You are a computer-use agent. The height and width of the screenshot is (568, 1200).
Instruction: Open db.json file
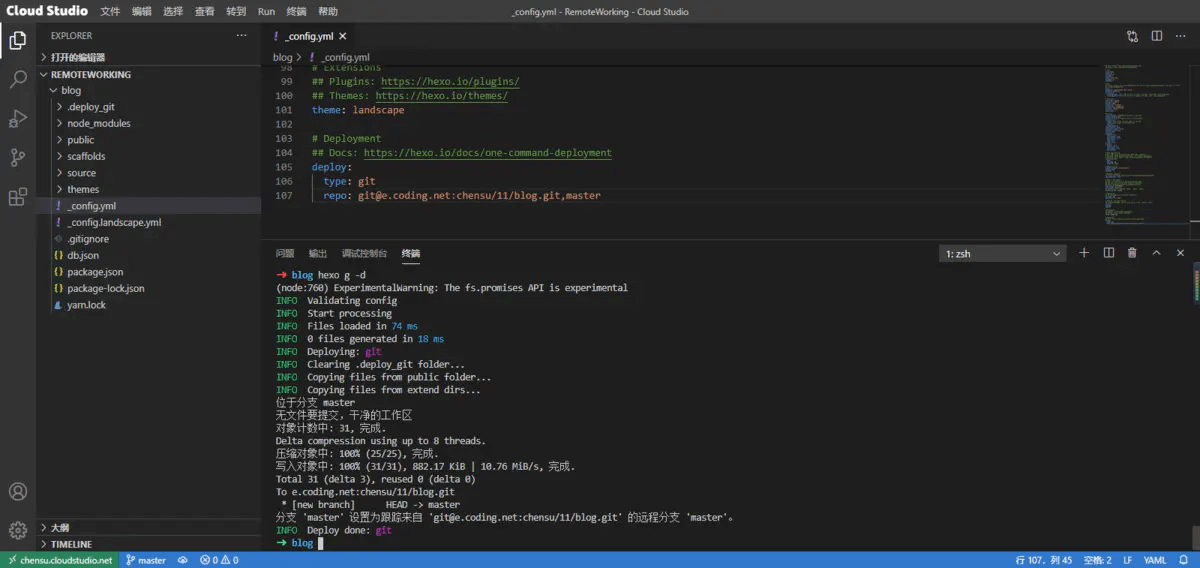coord(149,255)
